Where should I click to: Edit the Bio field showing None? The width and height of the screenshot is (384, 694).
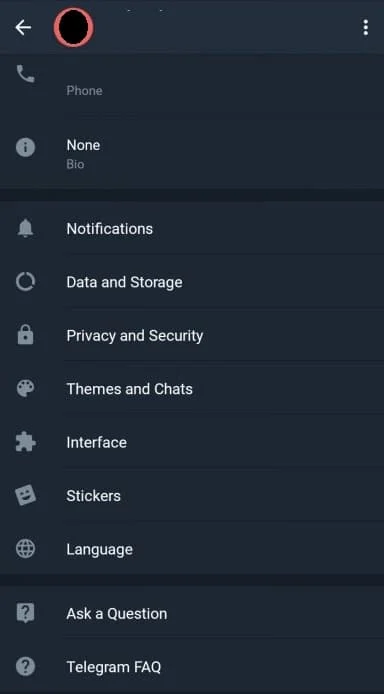click(192, 154)
